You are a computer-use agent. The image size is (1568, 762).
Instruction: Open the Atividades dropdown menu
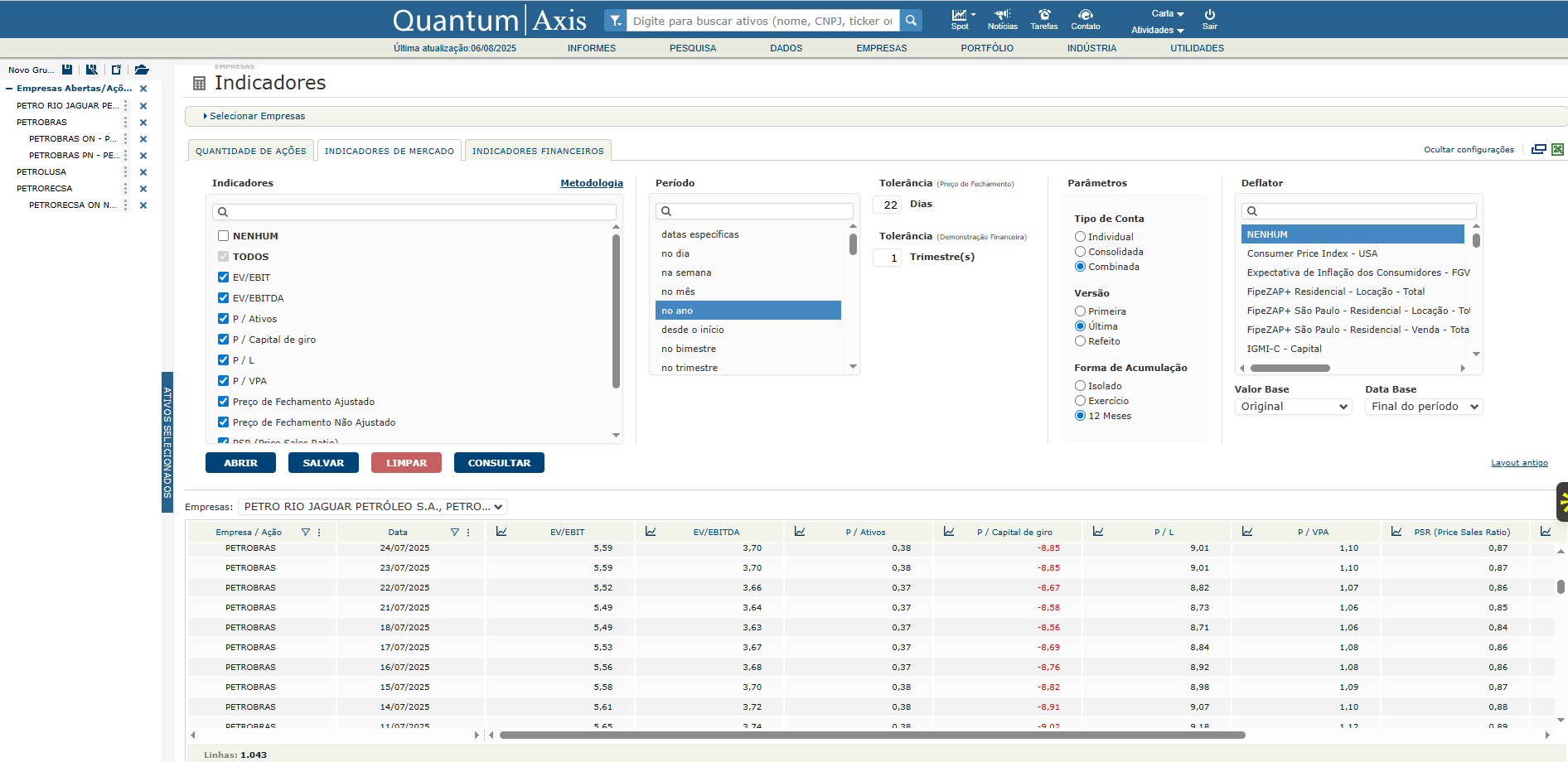(1158, 30)
